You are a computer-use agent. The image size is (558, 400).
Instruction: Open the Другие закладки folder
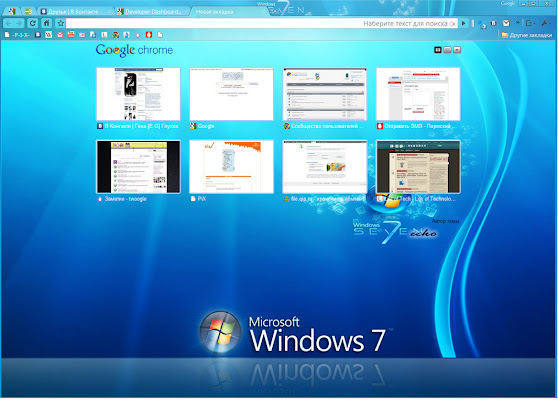click(x=527, y=35)
